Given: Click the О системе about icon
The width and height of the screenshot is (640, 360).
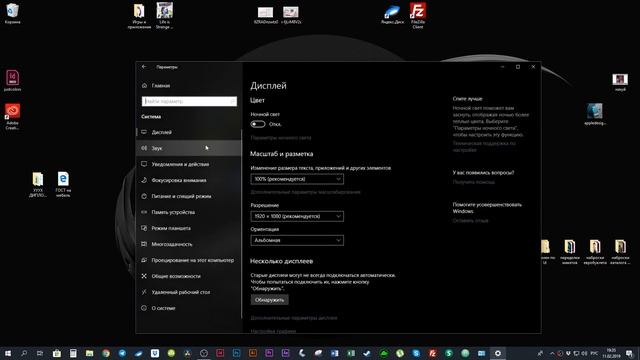Looking at the screenshot, I should 144,308.
